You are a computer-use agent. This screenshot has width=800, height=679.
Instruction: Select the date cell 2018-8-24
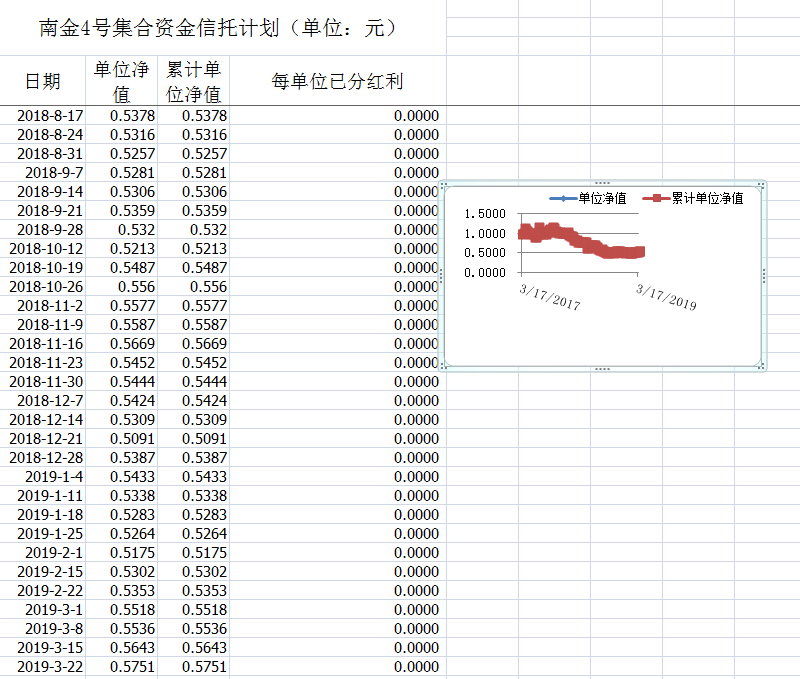[43, 135]
